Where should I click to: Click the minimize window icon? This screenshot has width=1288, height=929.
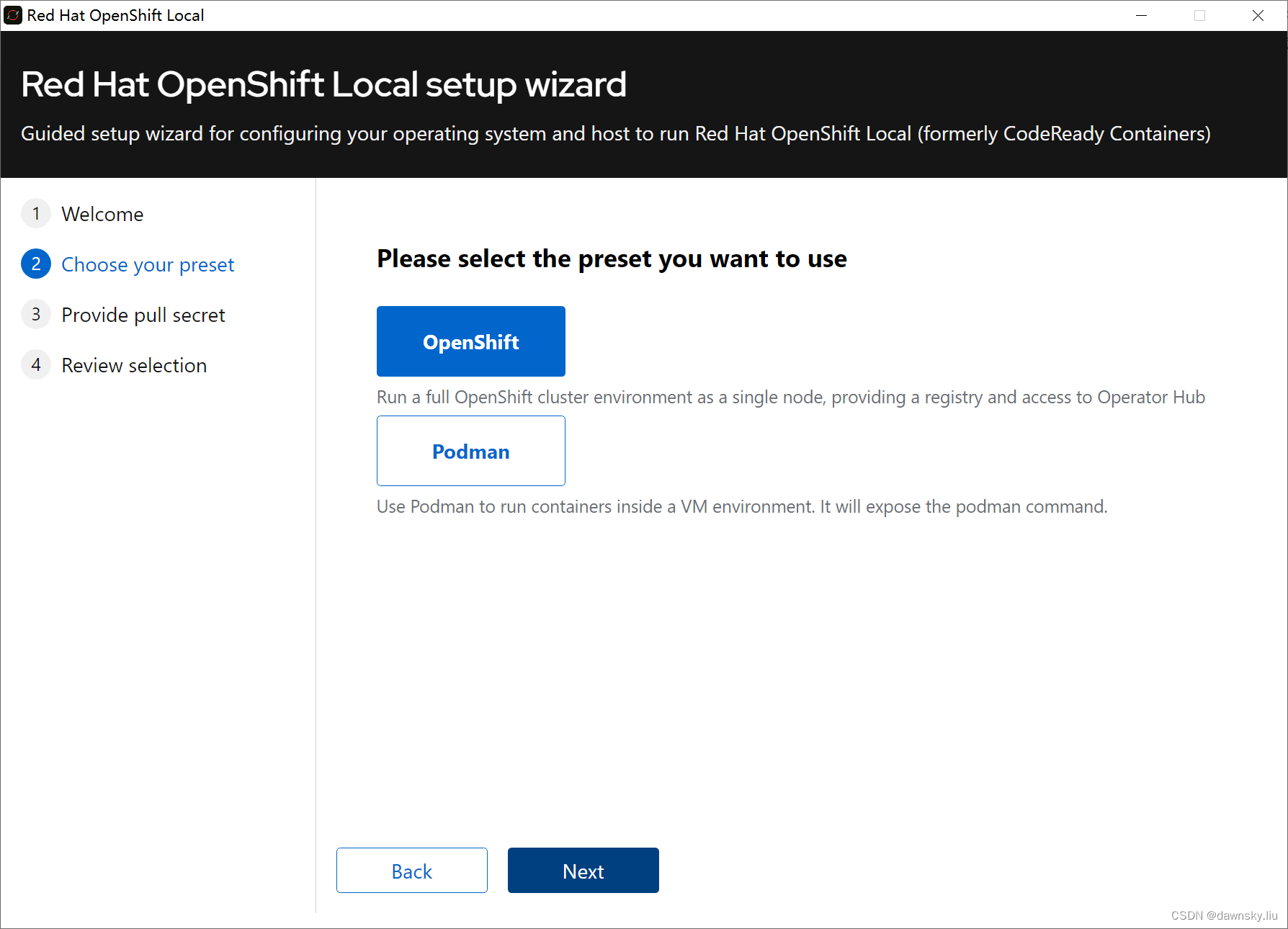[x=1141, y=15]
